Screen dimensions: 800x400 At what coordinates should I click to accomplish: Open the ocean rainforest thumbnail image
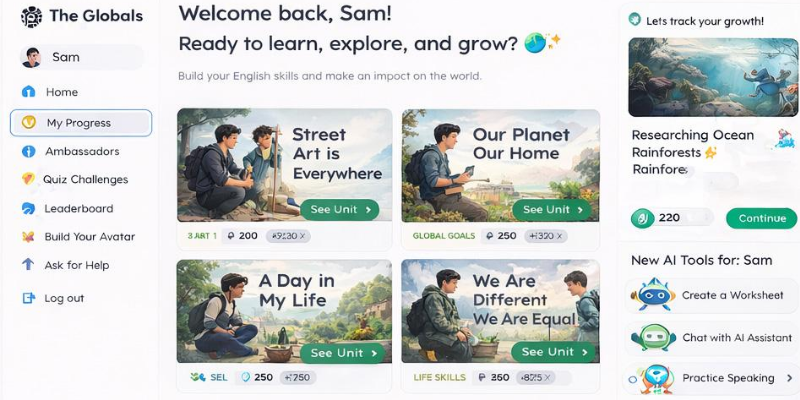pos(713,77)
